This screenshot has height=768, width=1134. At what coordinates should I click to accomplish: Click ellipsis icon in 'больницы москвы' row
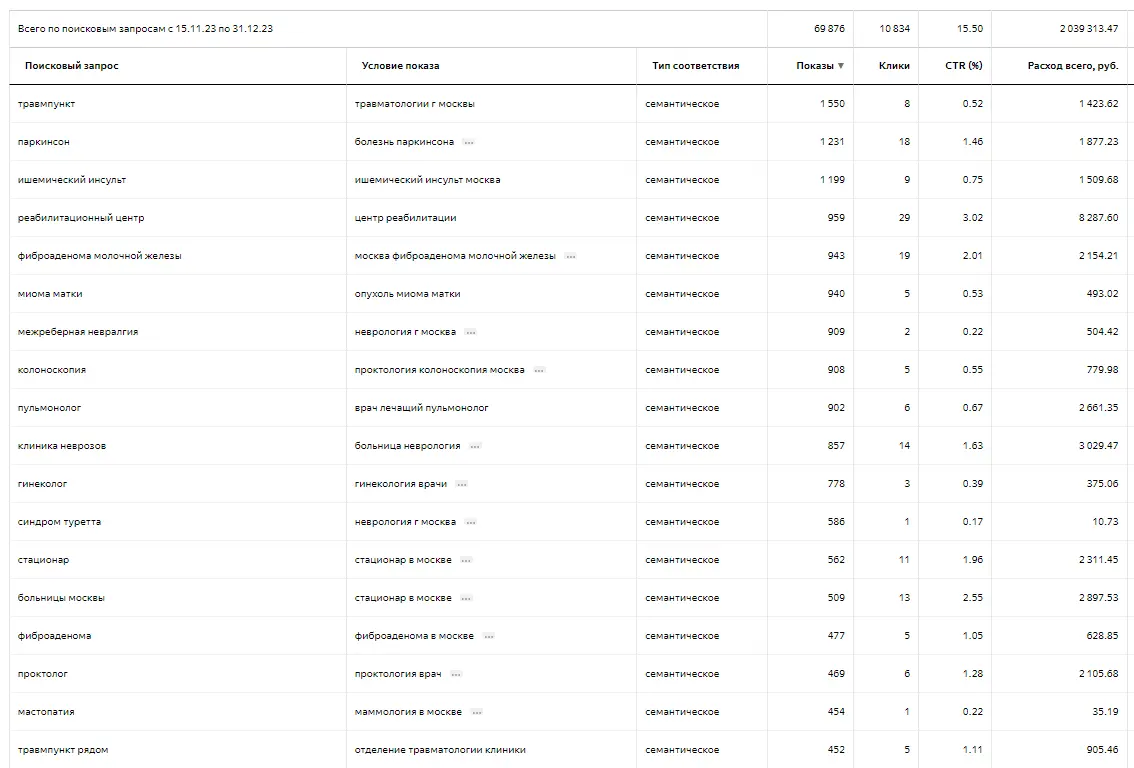point(466,598)
